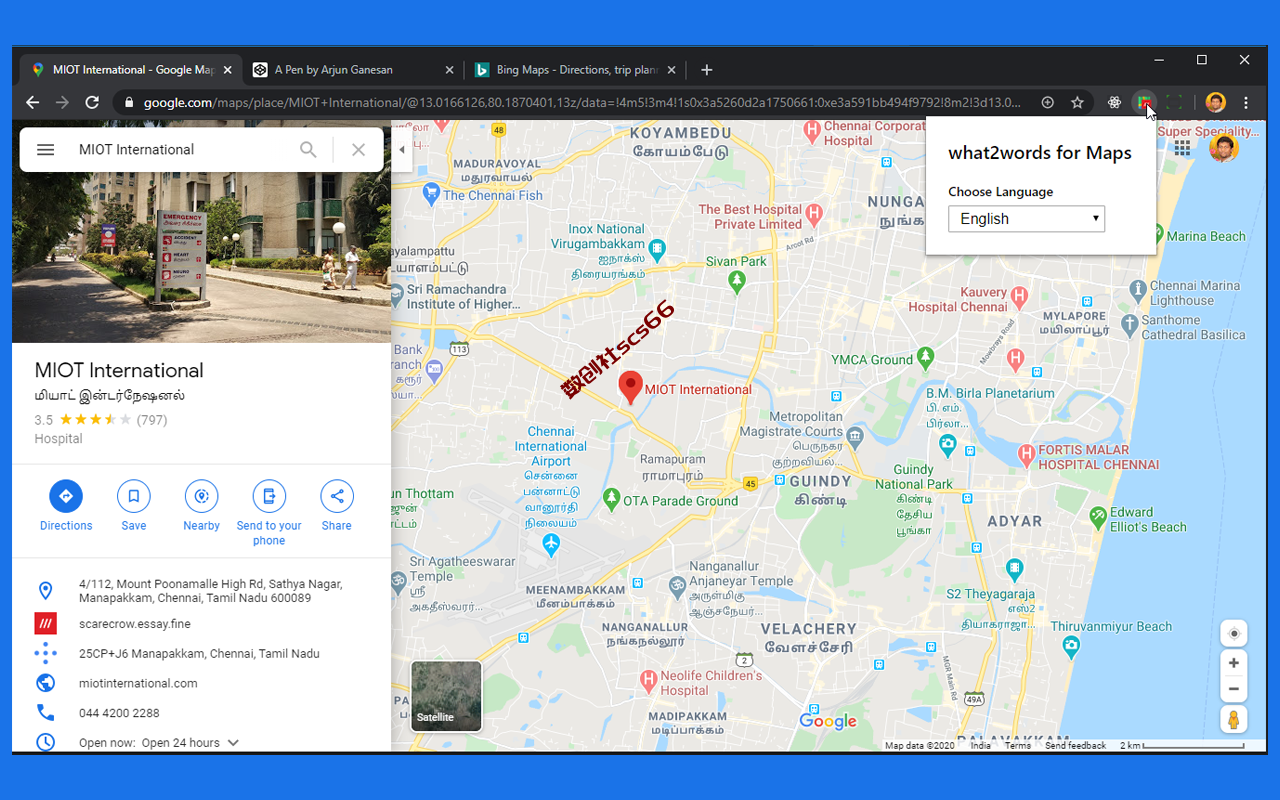The image size is (1280, 800).
Task: Click the MIOT International search field
Action: [180, 150]
